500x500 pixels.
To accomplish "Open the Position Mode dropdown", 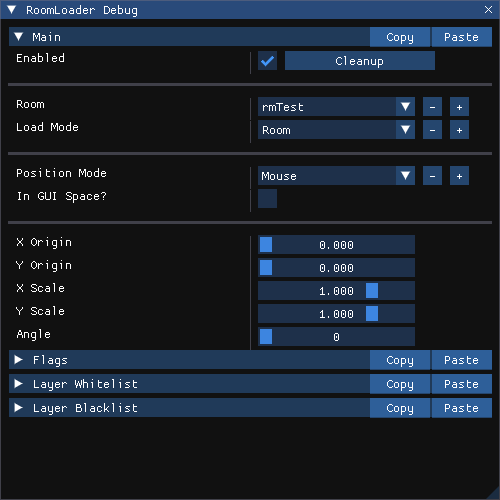I will pos(336,176).
